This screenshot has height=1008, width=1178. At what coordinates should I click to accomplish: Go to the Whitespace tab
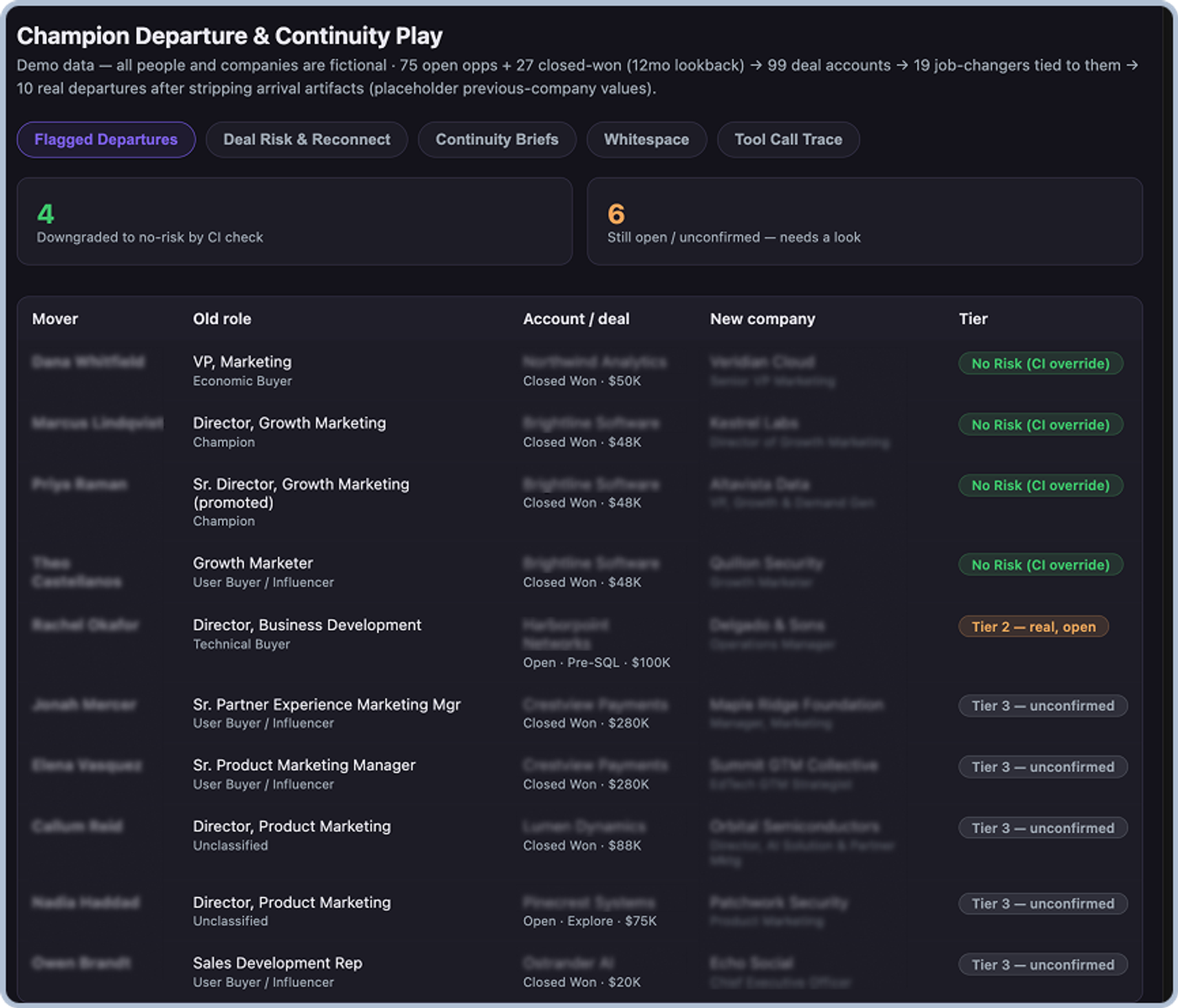[x=646, y=140]
